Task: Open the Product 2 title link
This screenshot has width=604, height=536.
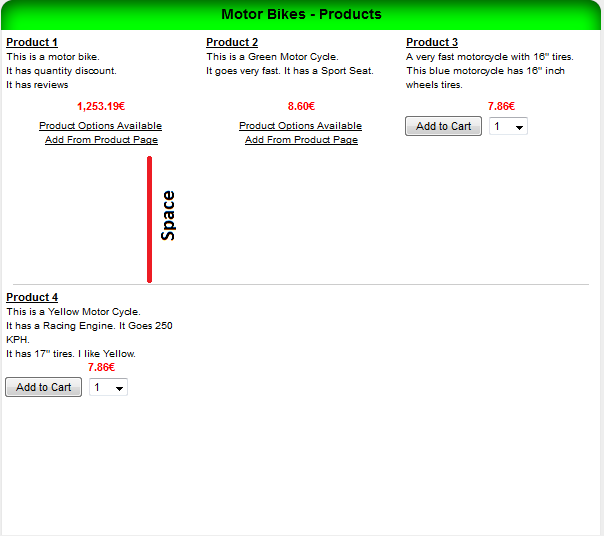Action: 232,42
